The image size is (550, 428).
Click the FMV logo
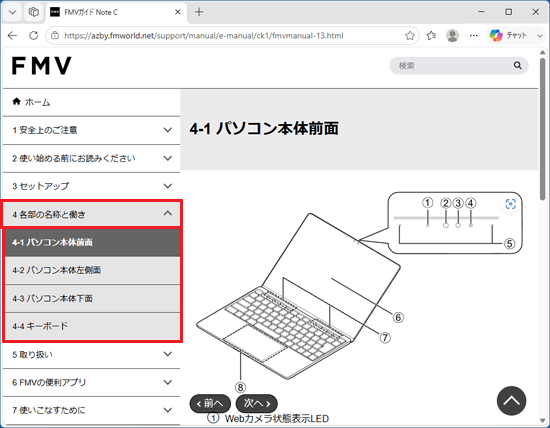click(x=42, y=66)
